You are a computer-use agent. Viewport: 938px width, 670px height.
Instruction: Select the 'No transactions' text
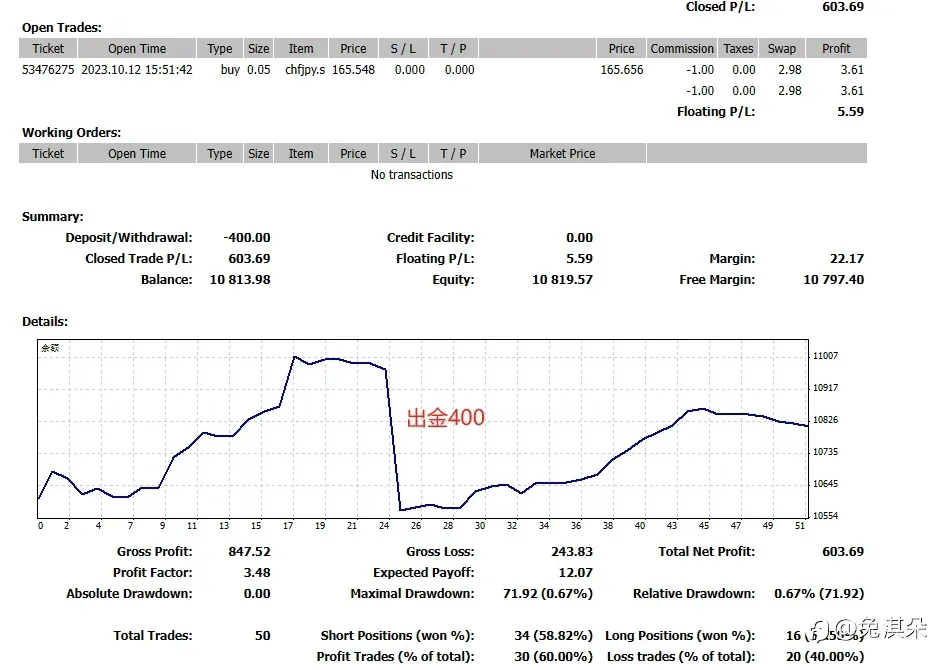click(412, 175)
